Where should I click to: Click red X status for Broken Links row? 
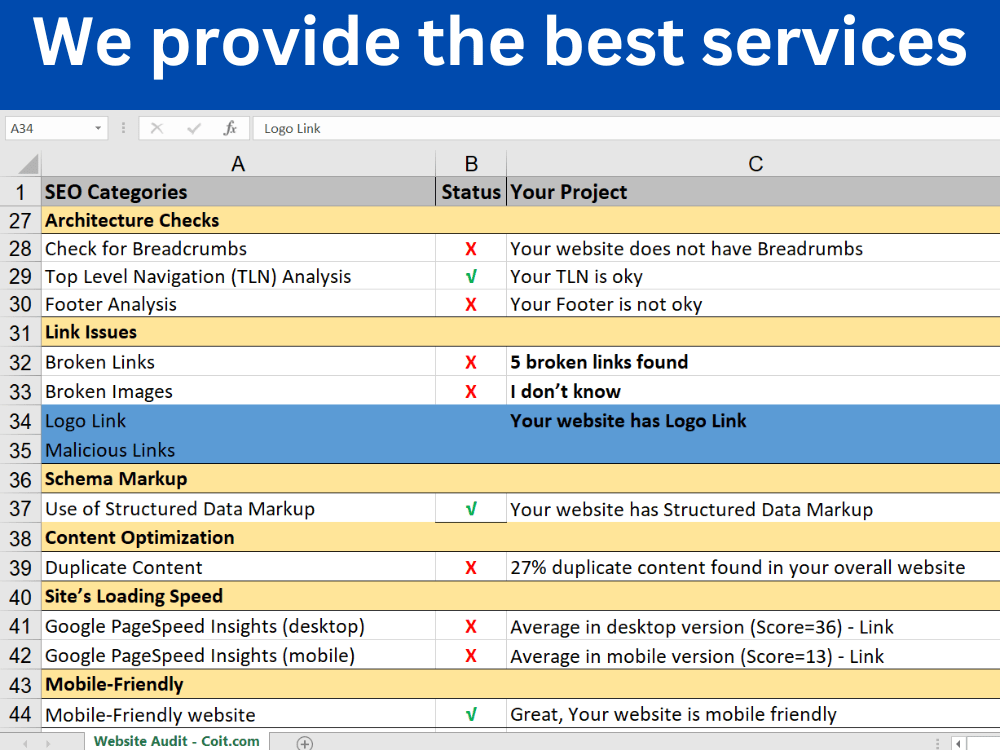pos(471,362)
